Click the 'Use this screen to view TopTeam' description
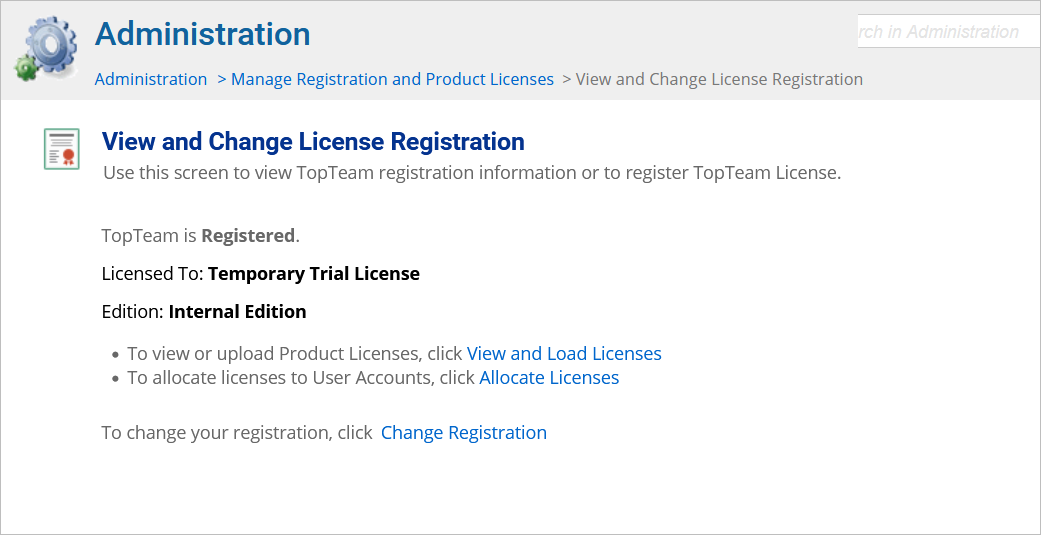1041x535 pixels. tap(472, 173)
